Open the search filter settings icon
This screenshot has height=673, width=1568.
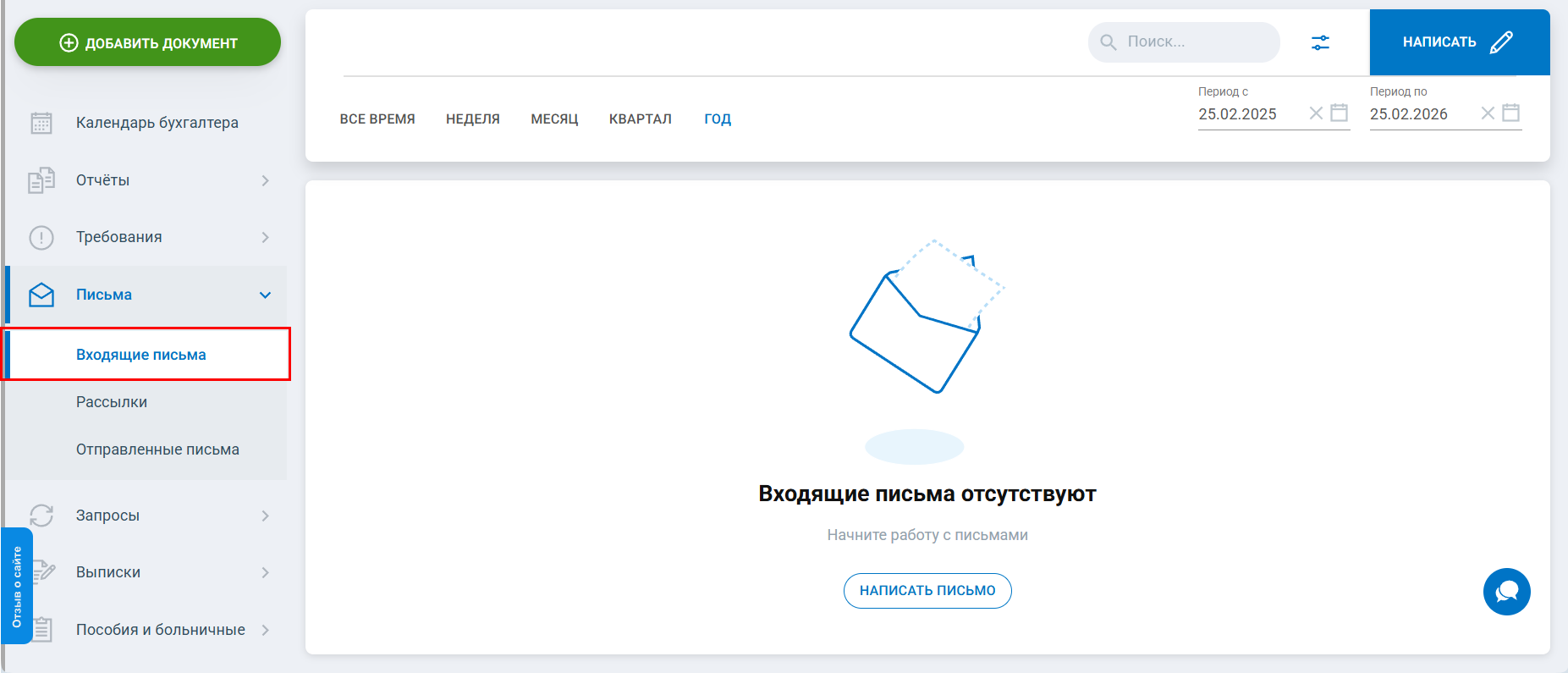coord(1320,42)
